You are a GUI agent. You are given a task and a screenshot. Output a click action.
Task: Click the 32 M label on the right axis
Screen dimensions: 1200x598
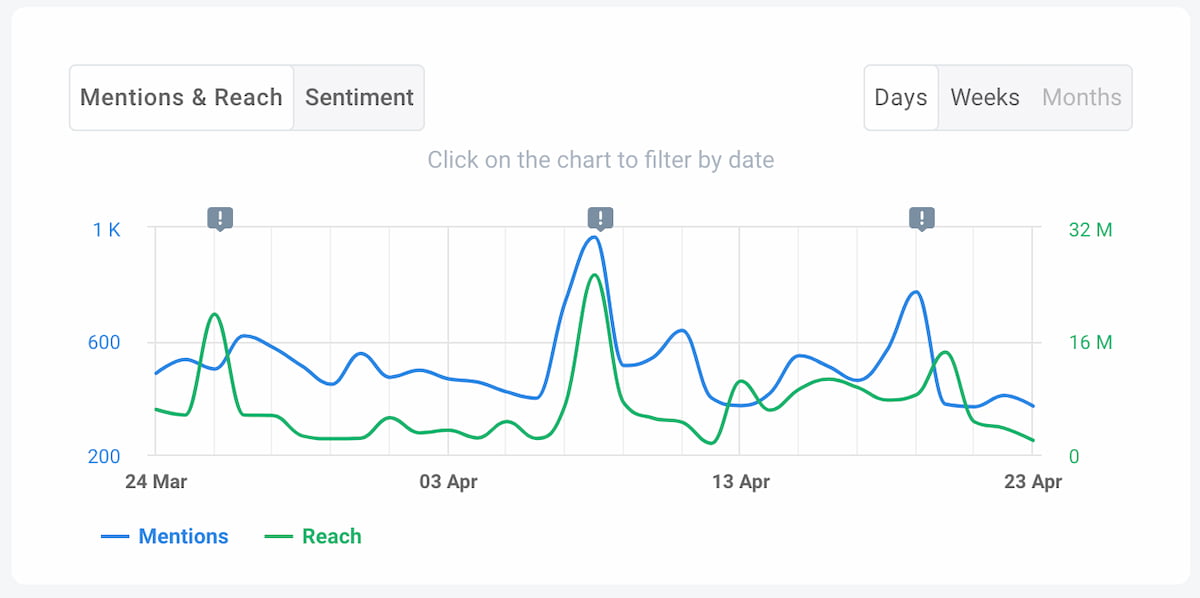(1089, 229)
